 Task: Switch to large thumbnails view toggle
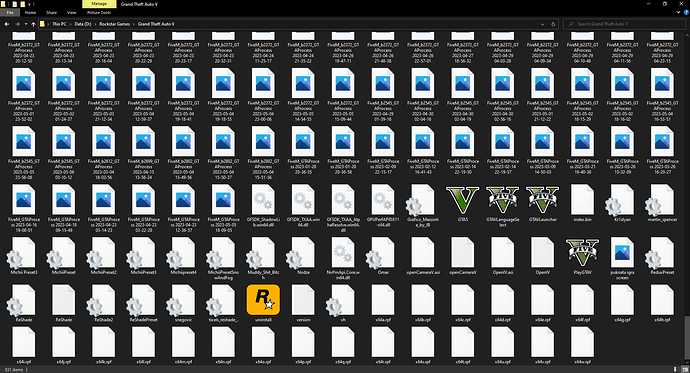click(685, 369)
